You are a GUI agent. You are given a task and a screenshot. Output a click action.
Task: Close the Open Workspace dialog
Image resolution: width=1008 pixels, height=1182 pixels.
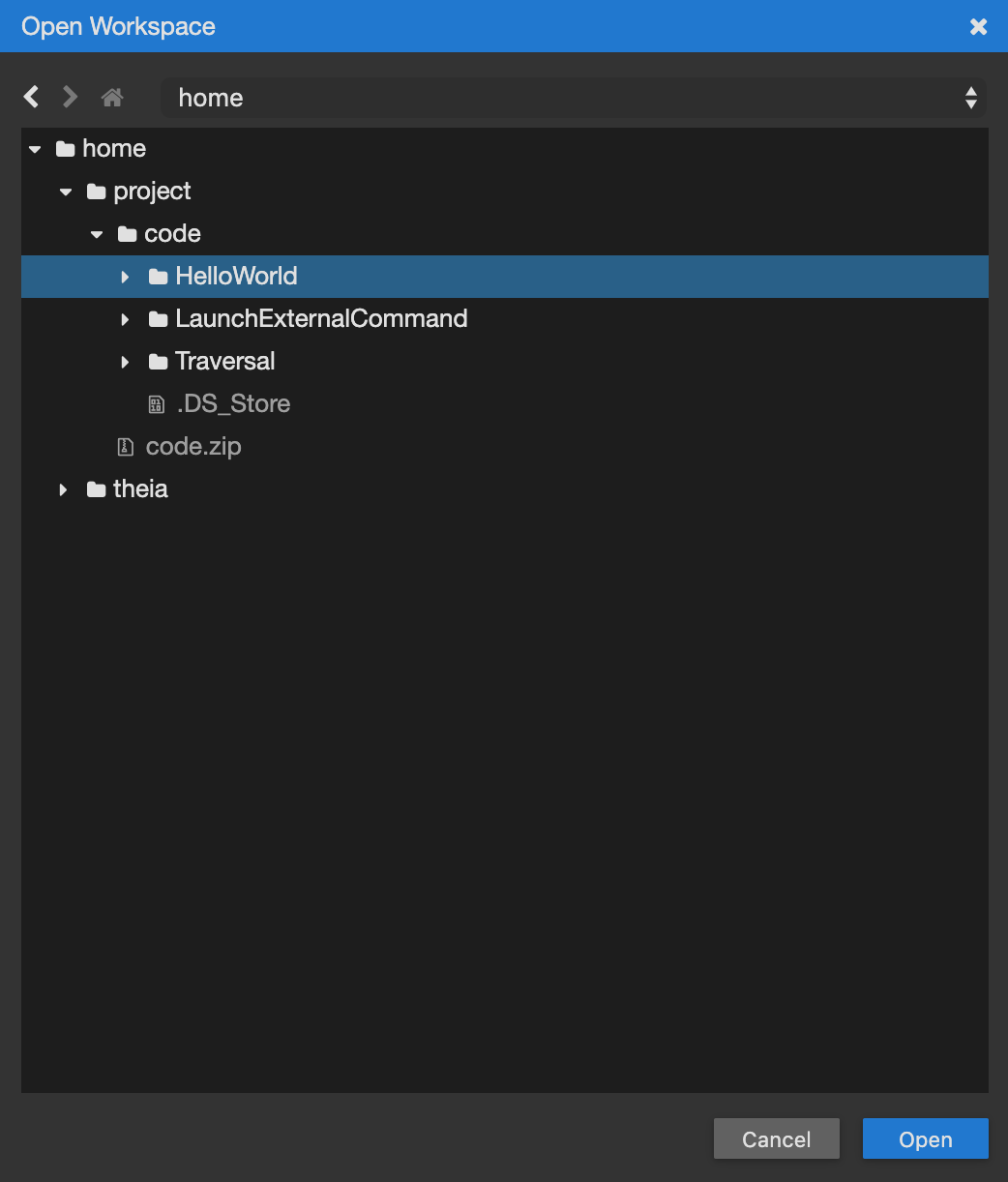[978, 26]
